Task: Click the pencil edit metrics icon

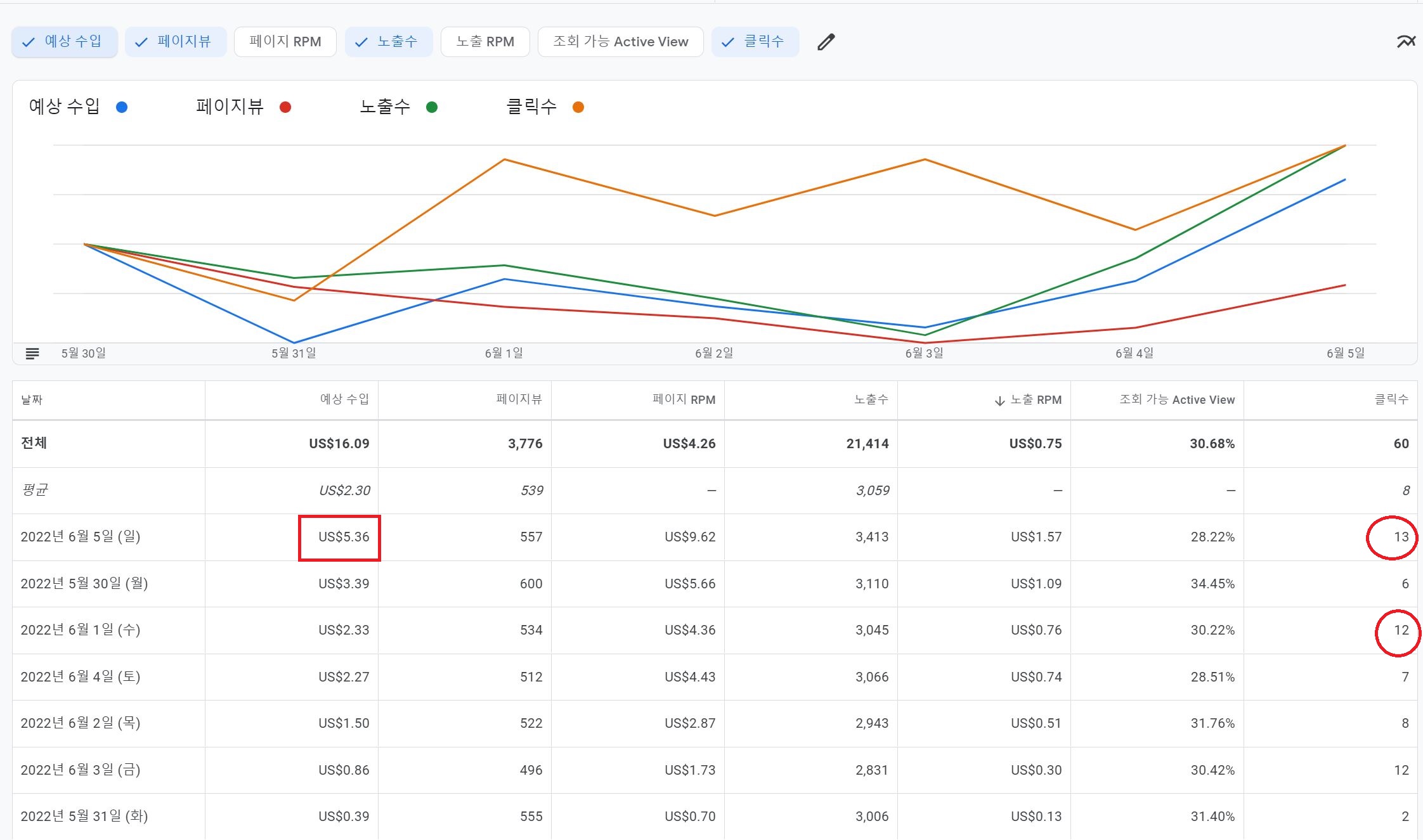Action: coord(826,42)
